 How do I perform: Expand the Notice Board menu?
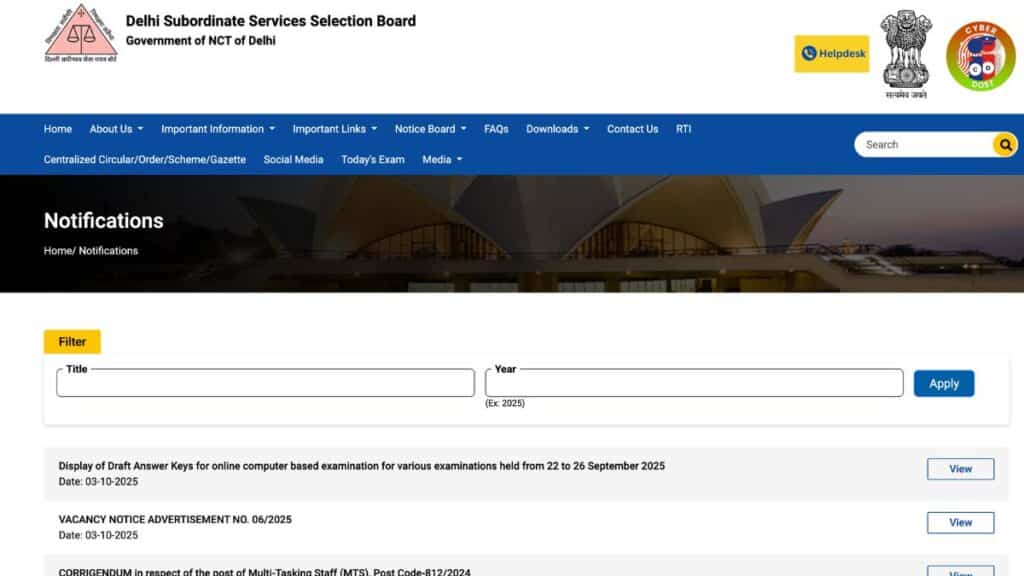pos(430,129)
